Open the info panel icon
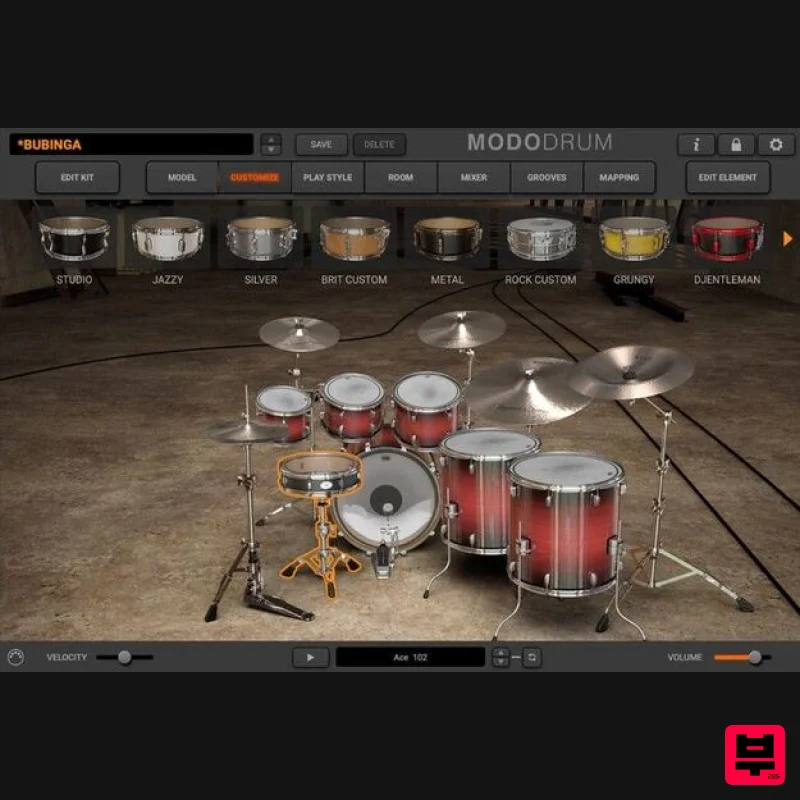800x800 pixels. 695,145
